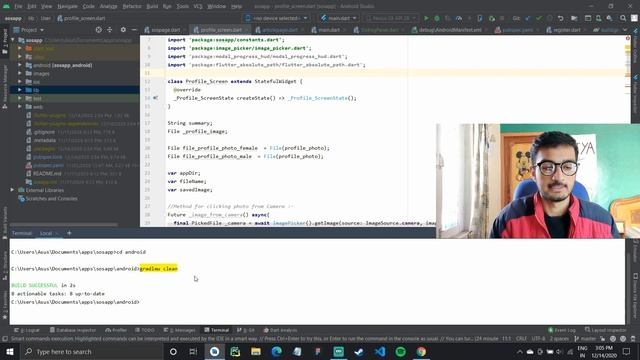Open the Navigate menu
The height and width of the screenshot is (360, 640).
(67, 7)
